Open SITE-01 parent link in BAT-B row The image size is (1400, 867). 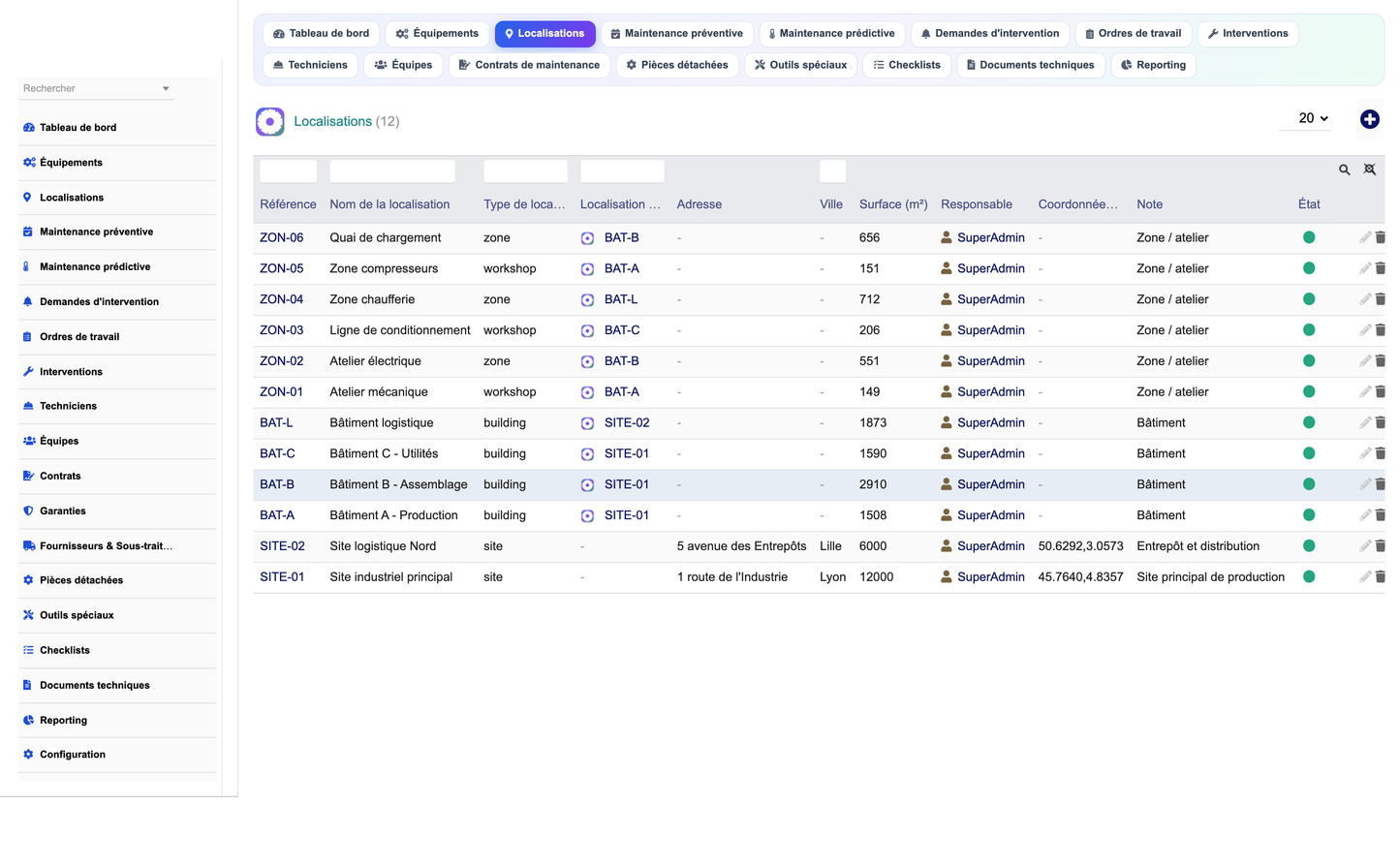click(x=627, y=484)
